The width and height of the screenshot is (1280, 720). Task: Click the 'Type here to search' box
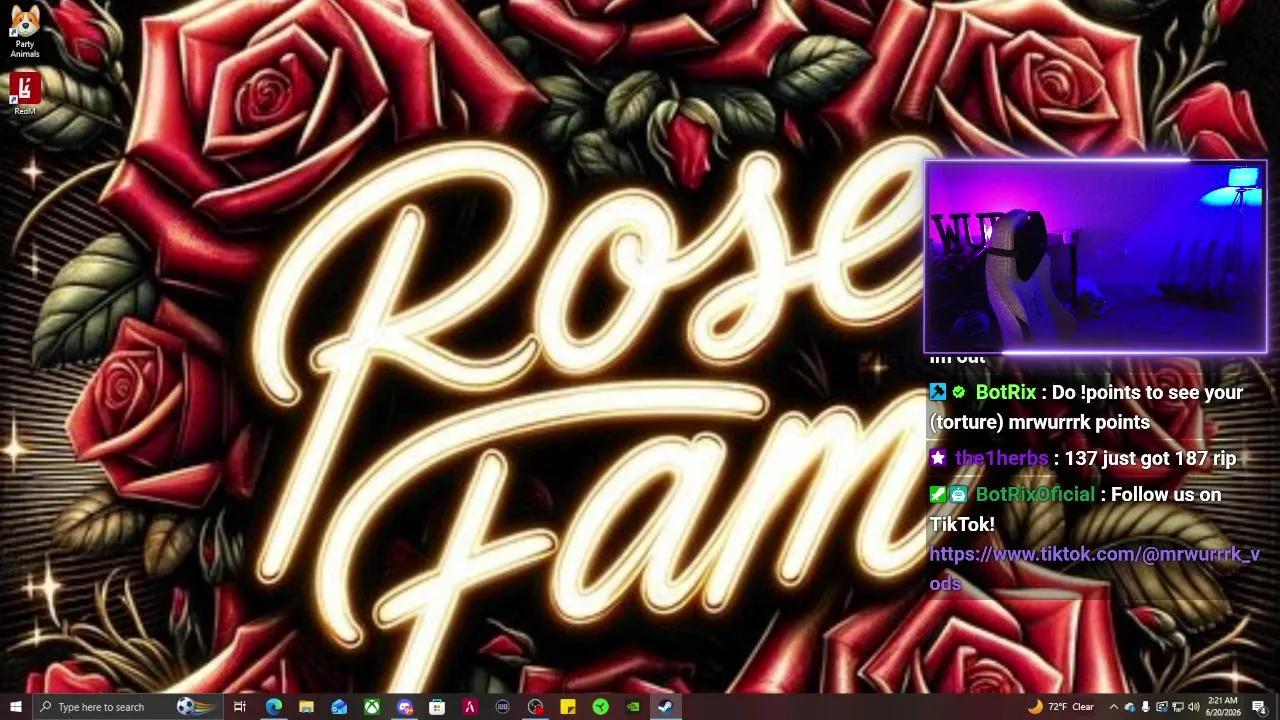[128, 707]
